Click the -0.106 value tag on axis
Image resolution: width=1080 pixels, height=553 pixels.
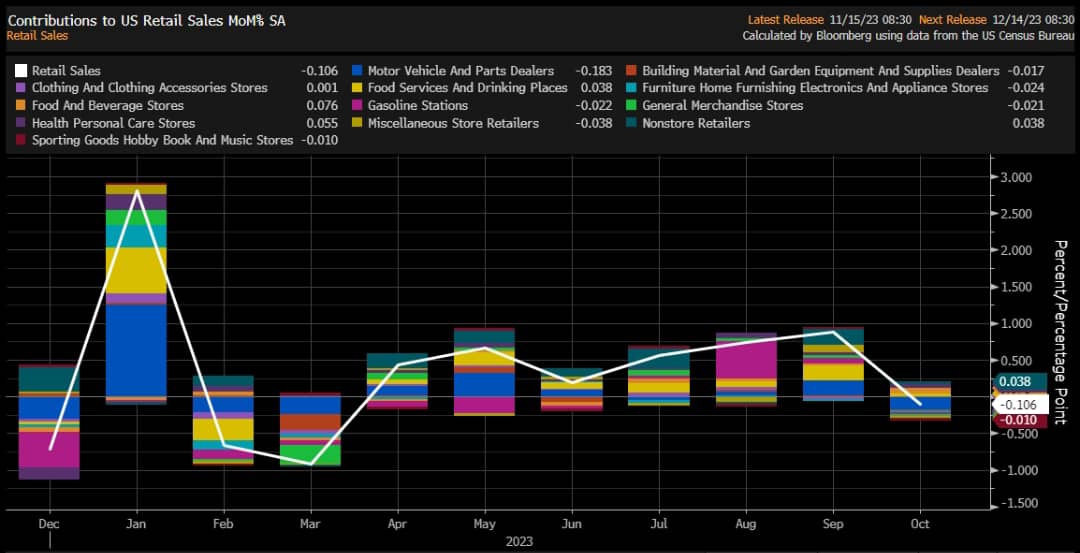pos(1019,404)
